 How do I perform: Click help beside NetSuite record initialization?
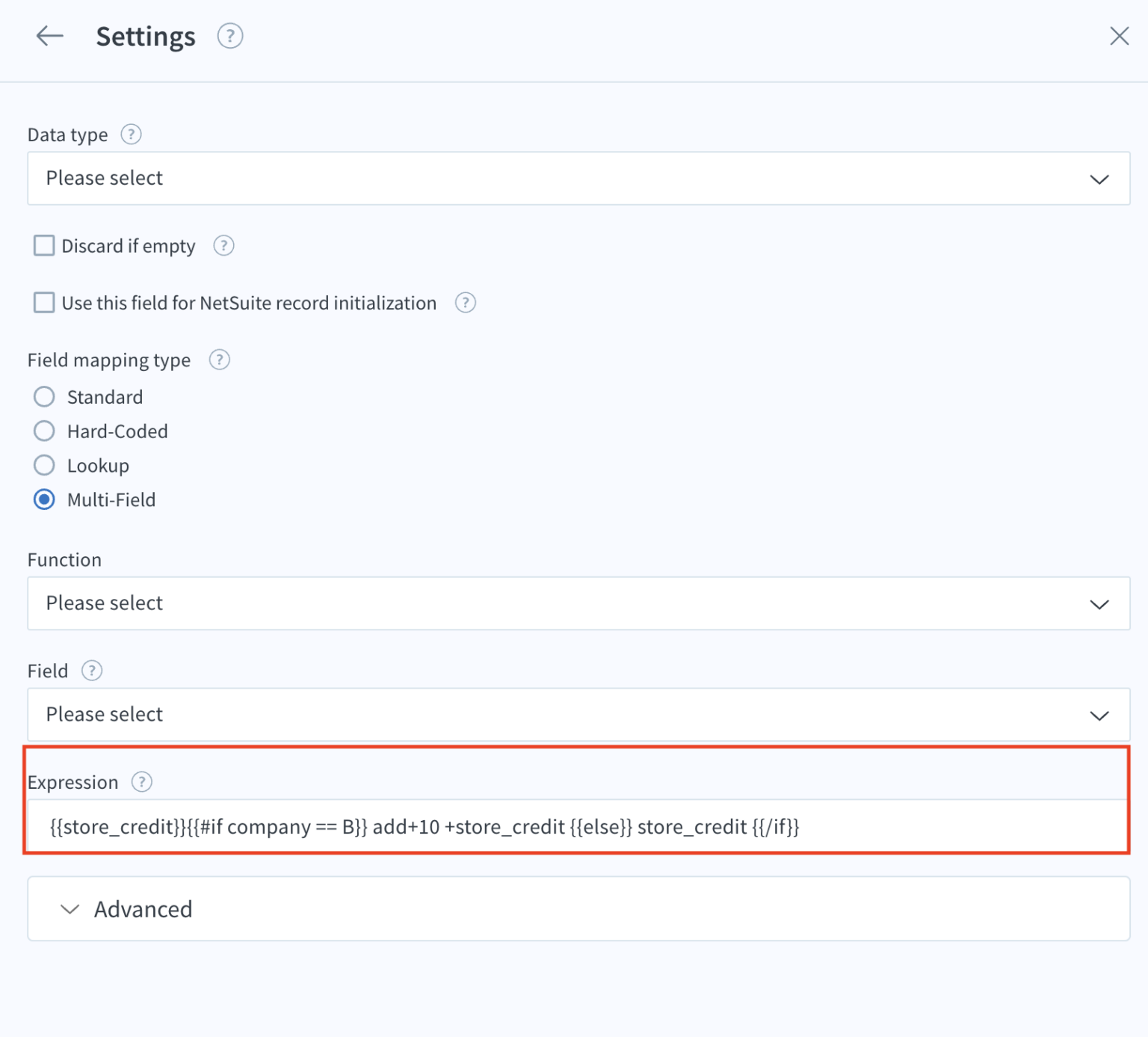point(465,303)
